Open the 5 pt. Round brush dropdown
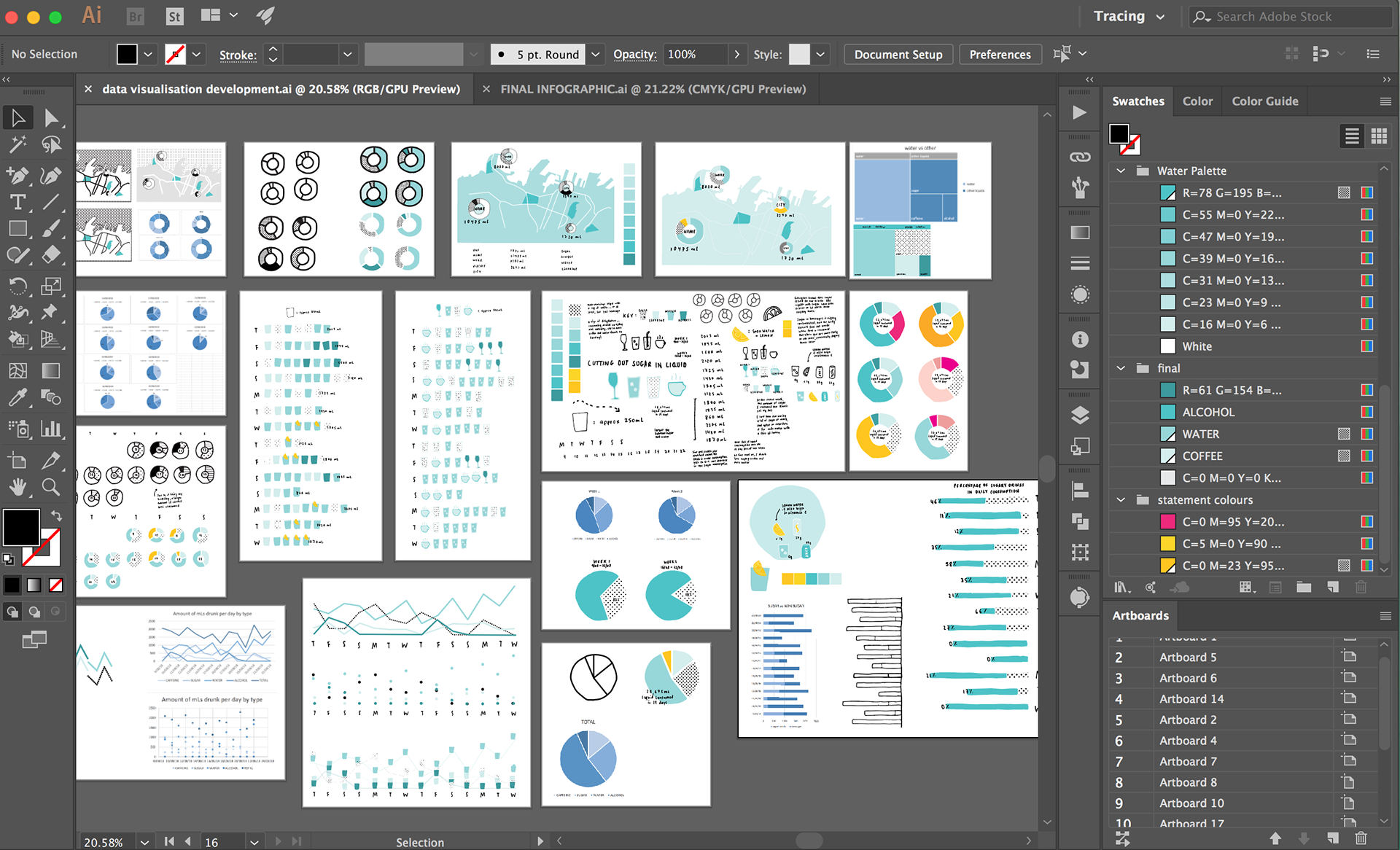Image resolution: width=1400 pixels, height=850 pixels. point(595,54)
